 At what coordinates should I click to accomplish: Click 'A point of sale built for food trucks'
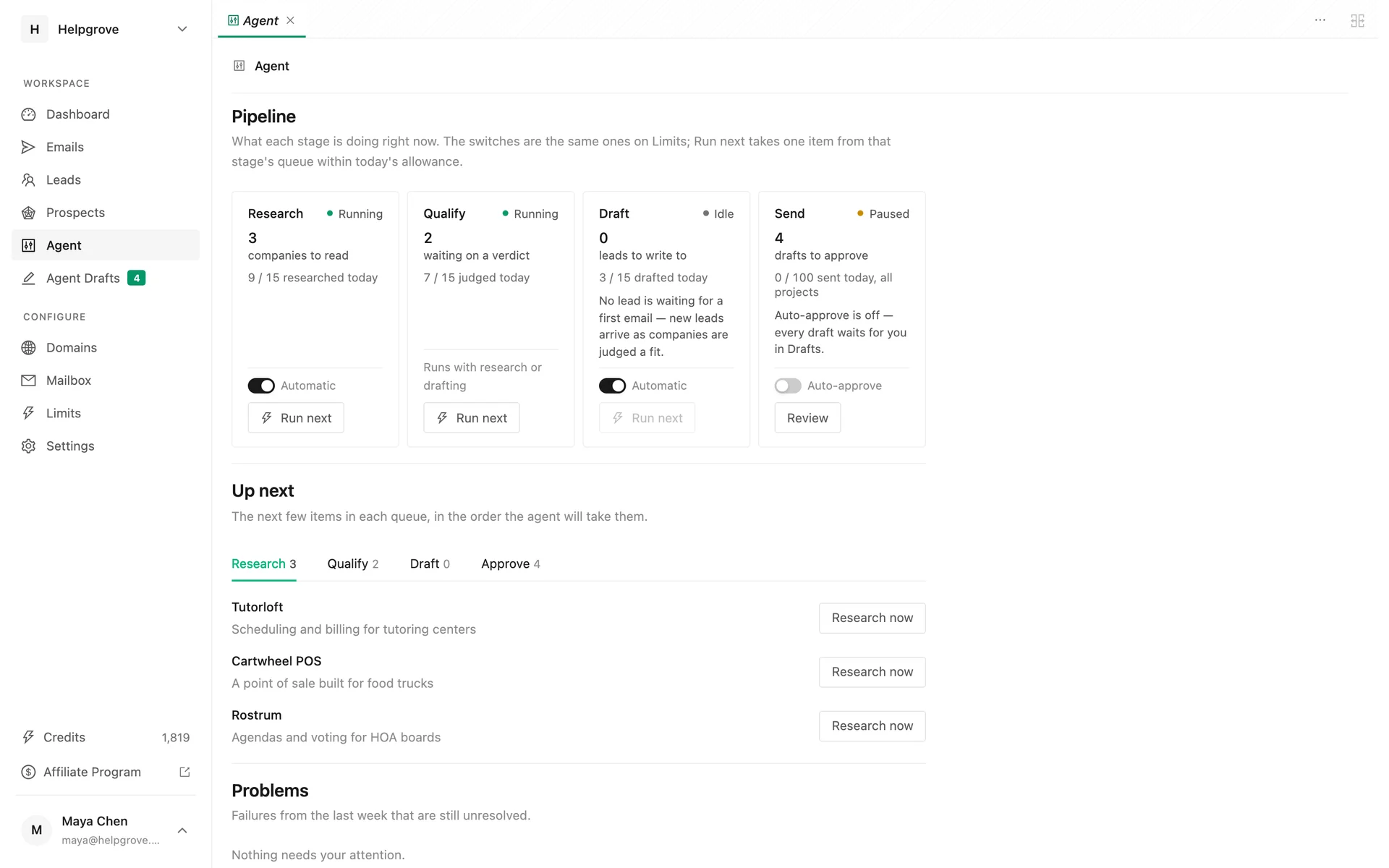(x=332, y=684)
